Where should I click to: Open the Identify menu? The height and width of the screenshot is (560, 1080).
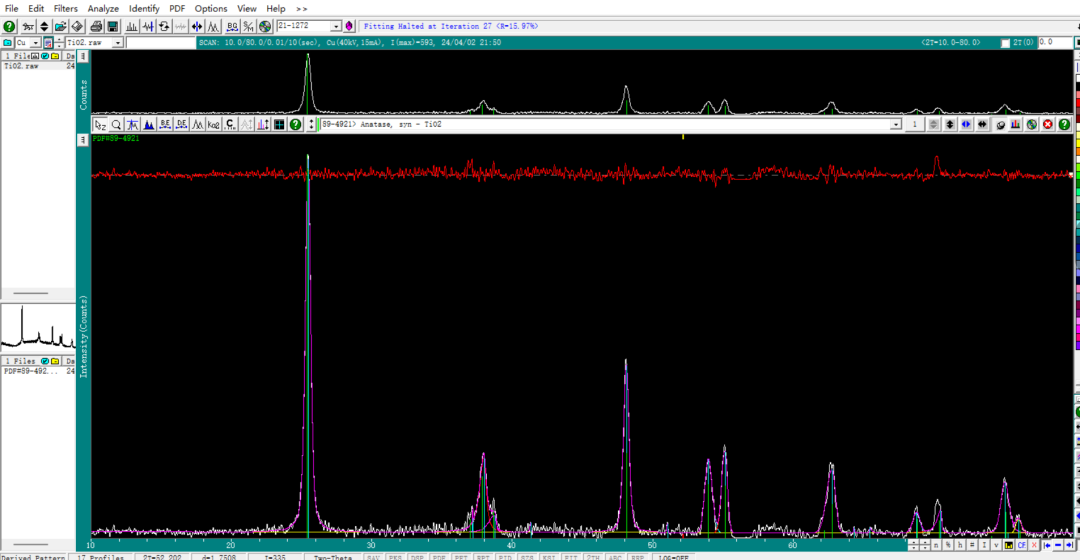[144, 8]
